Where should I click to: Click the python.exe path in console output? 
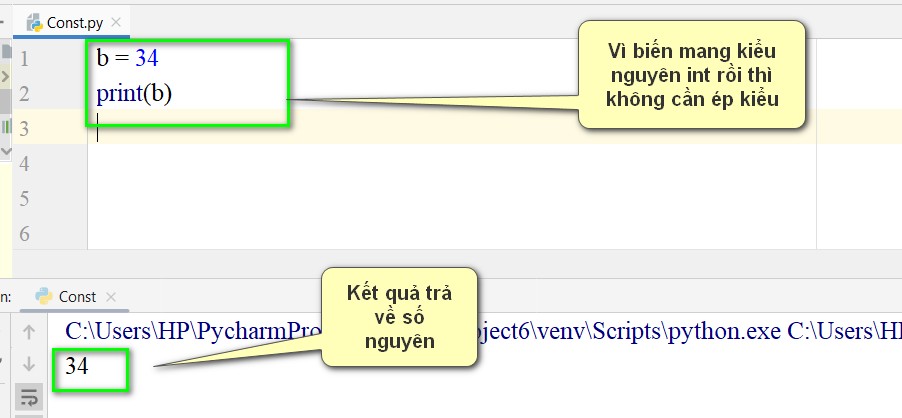(483, 331)
